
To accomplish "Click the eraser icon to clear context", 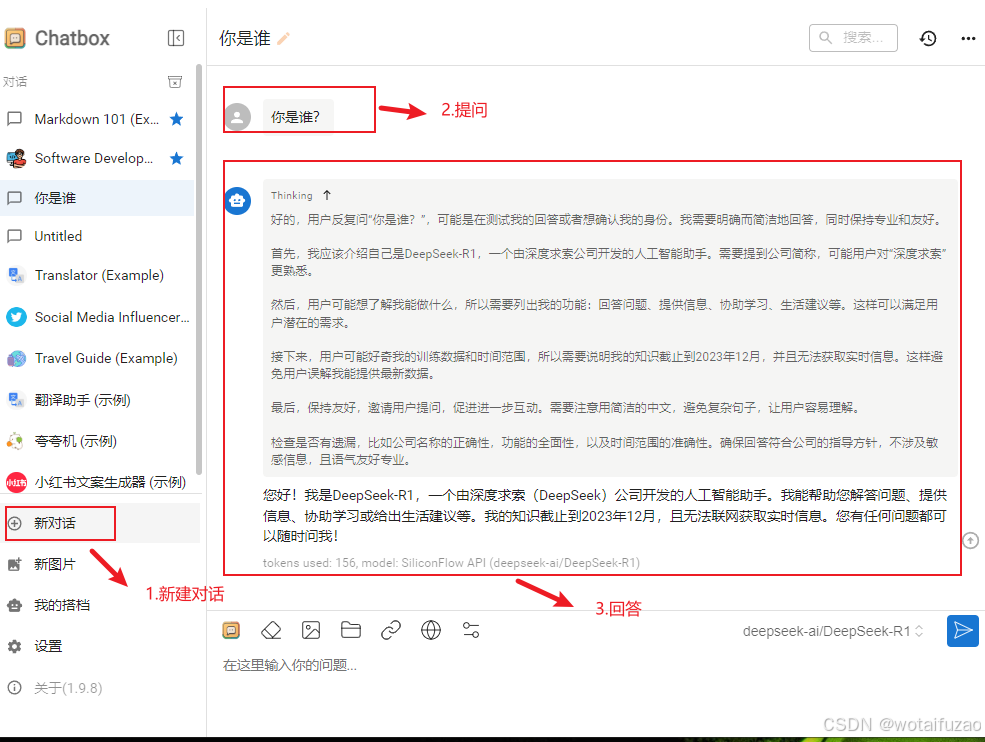I will 271,630.
